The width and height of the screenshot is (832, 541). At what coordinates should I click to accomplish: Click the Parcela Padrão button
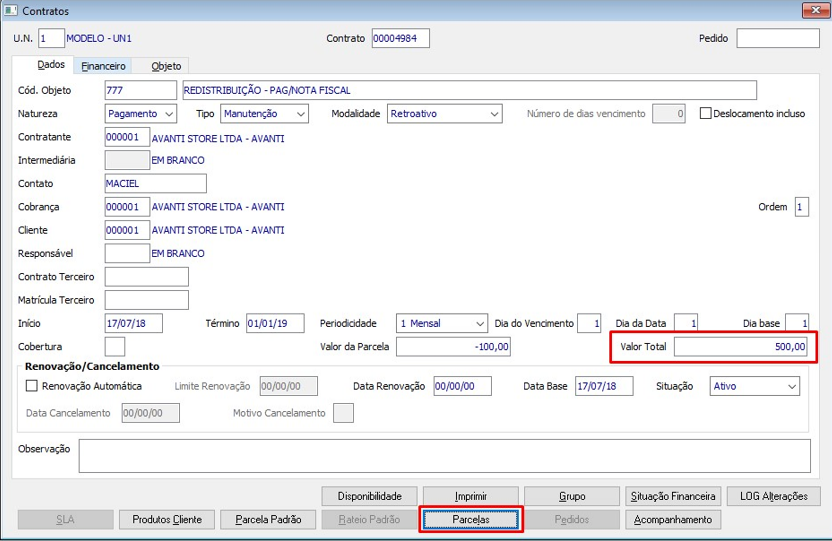(268, 520)
